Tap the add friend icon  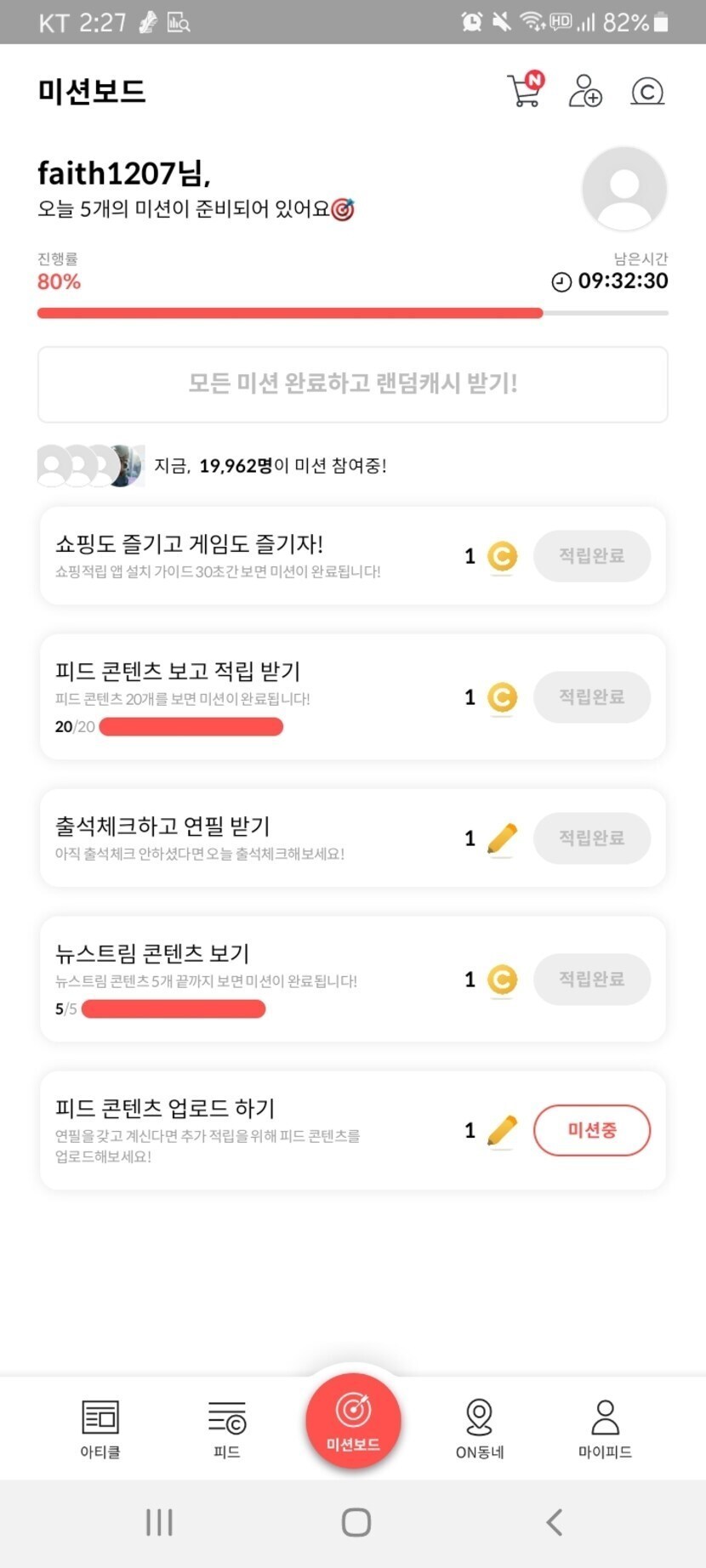point(584,91)
